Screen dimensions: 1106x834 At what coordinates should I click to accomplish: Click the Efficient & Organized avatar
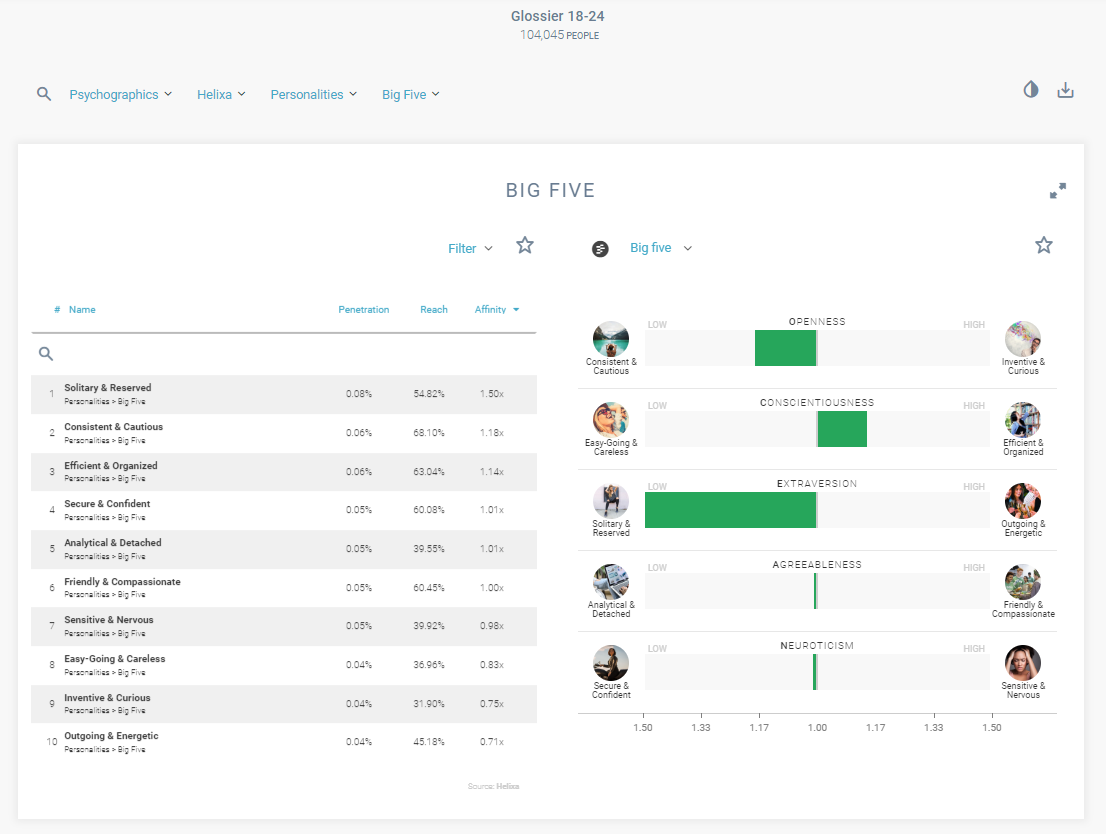point(1023,420)
